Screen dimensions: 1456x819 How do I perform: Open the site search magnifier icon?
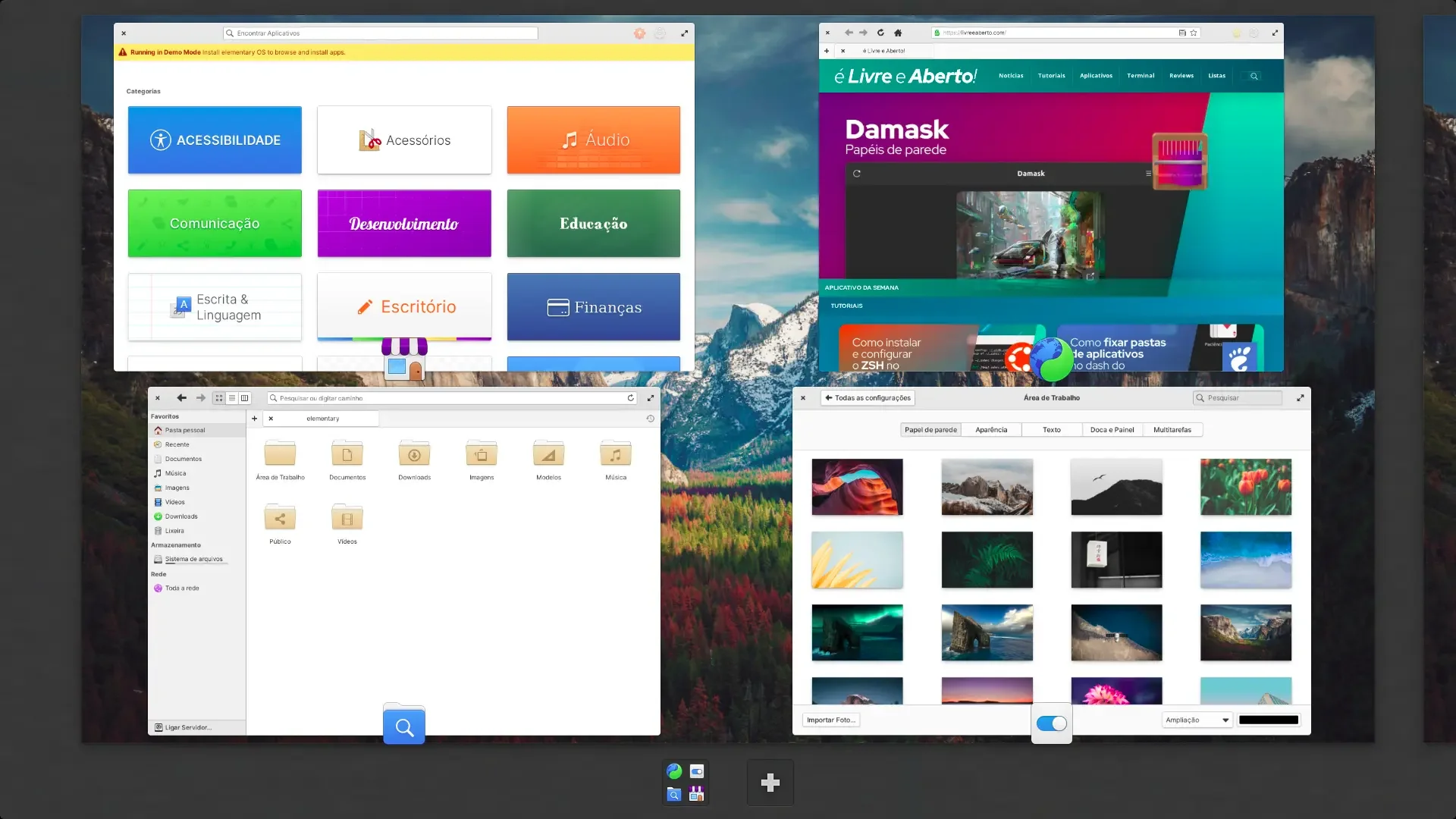(1254, 76)
